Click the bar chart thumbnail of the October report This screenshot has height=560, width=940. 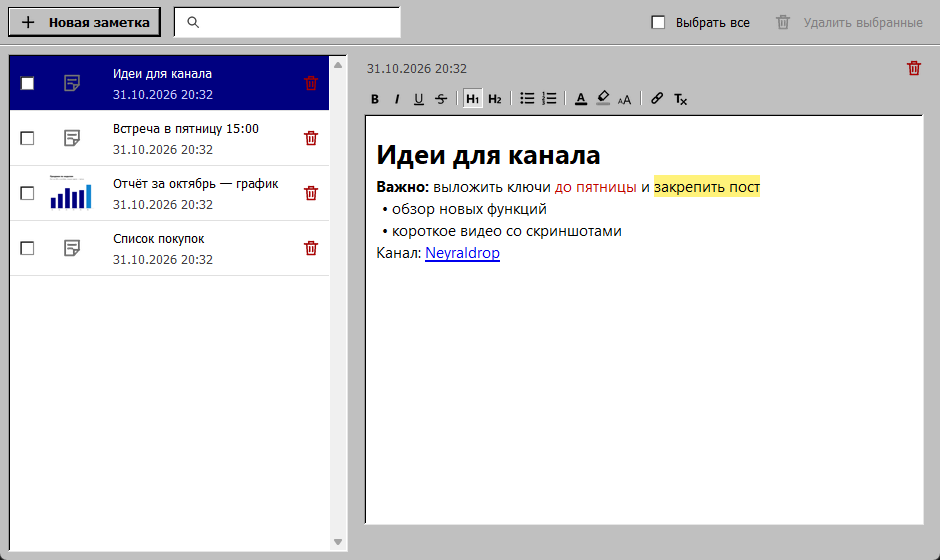point(71,192)
